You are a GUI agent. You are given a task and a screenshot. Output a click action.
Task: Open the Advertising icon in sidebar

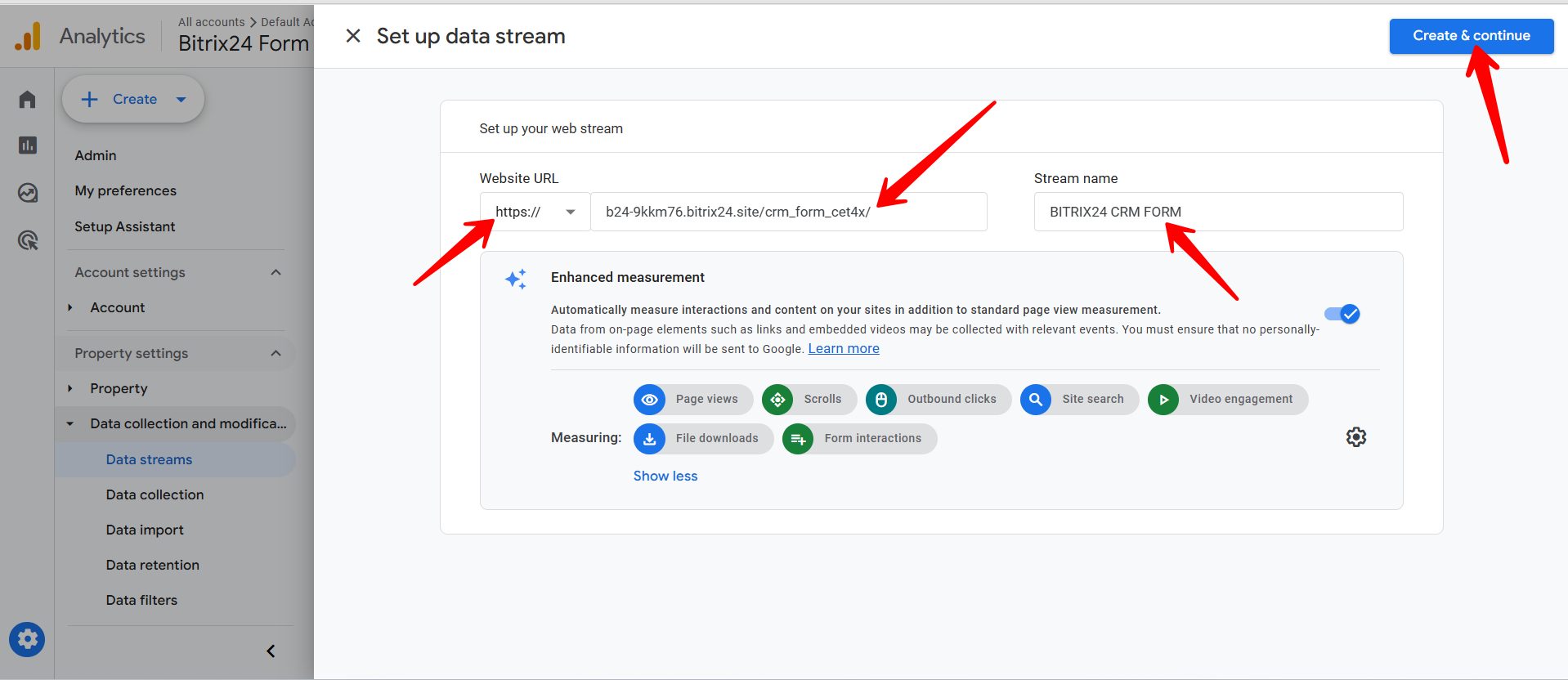(28, 240)
